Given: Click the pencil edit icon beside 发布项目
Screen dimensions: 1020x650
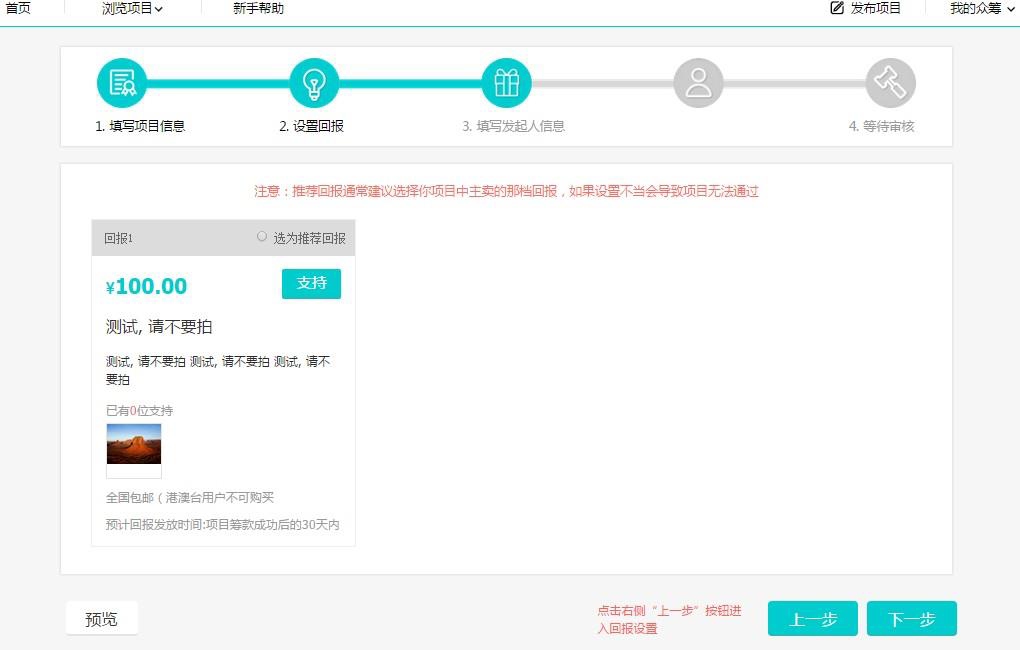Looking at the screenshot, I should tap(837, 8).
